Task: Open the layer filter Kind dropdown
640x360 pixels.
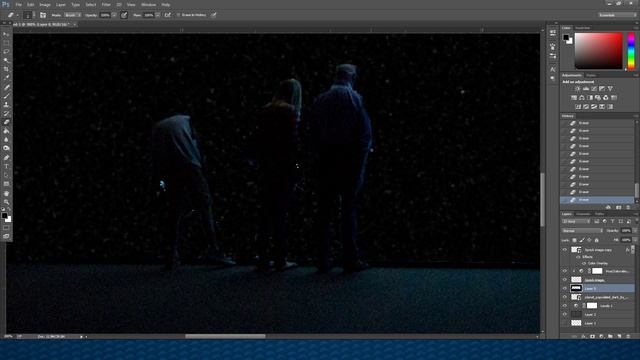Action: click(576, 221)
